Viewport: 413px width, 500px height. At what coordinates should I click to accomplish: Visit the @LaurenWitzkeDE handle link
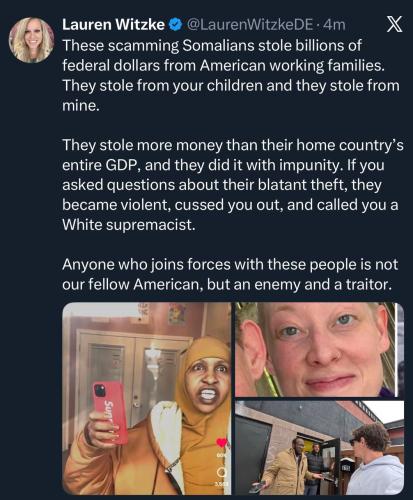point(249,25)
